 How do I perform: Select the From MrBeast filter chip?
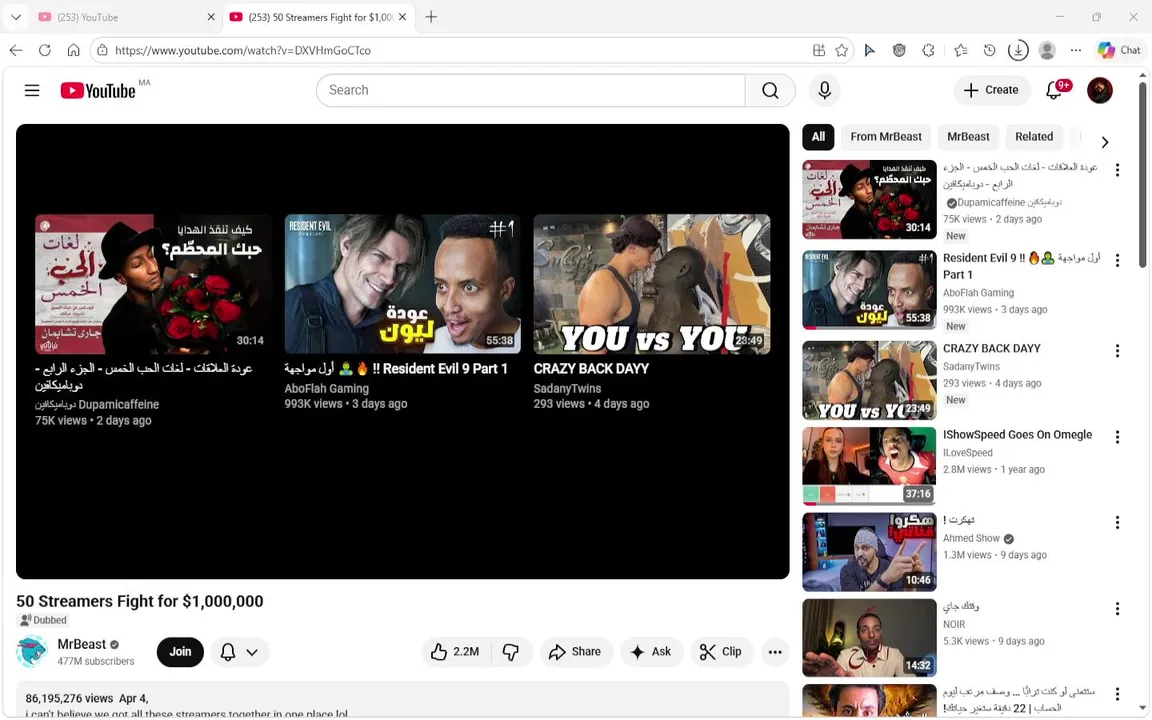(885, 137)
